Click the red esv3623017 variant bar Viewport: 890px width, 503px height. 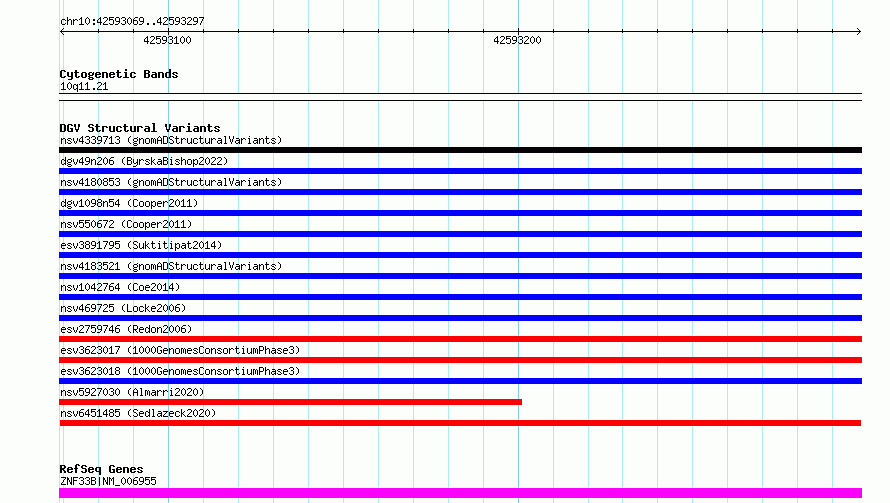click(460, 360)
